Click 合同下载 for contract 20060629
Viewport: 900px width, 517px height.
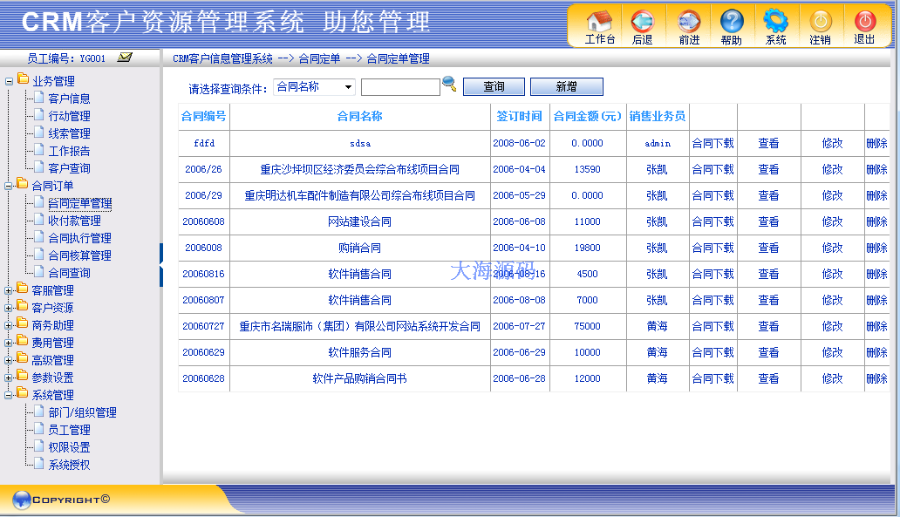(x=713, y=352)
